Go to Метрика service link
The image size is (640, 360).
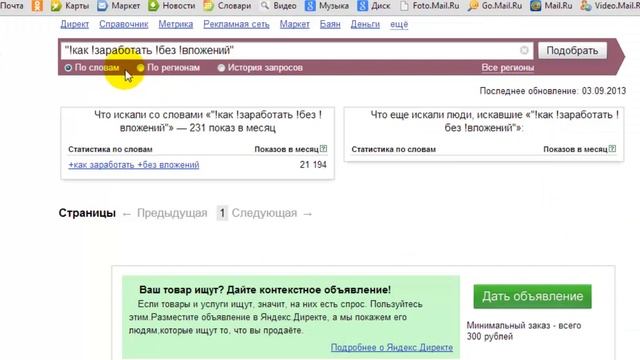coord(176,24)
